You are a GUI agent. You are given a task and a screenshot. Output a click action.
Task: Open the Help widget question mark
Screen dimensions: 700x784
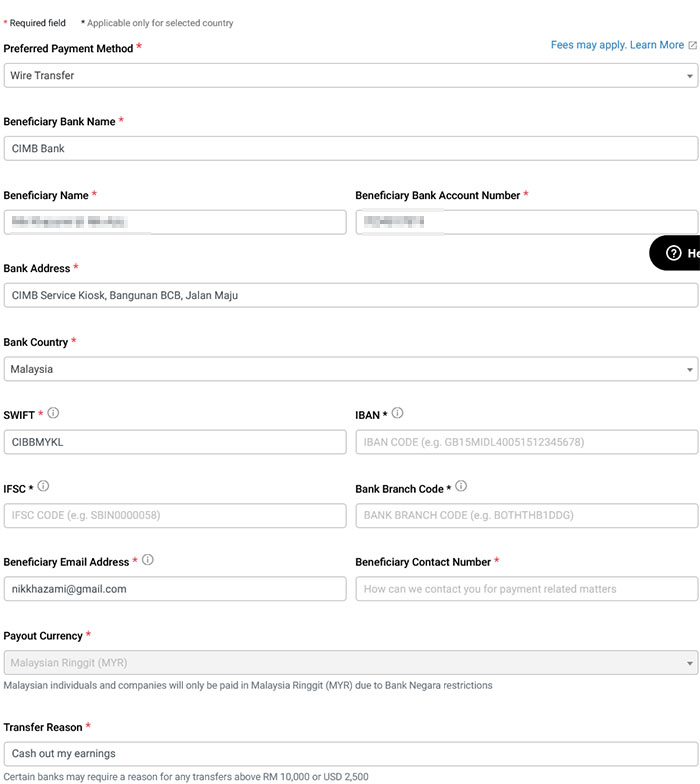tap(674, 253)
